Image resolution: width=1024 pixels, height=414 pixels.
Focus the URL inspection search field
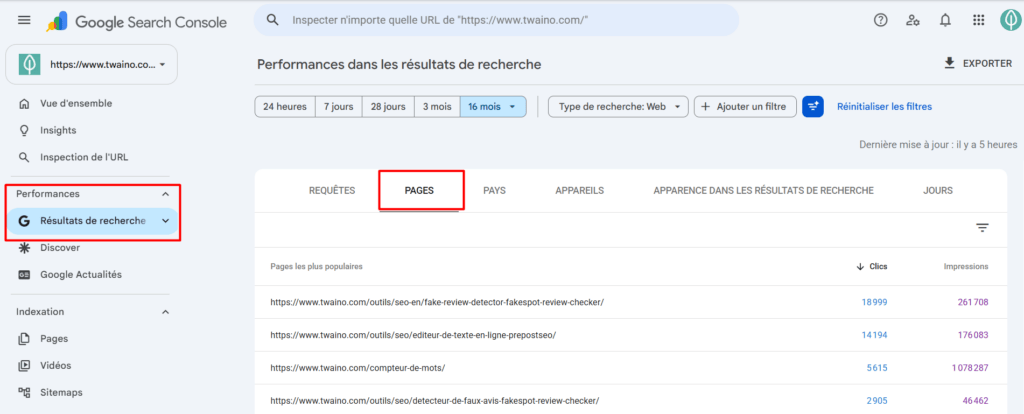[496, 20]
